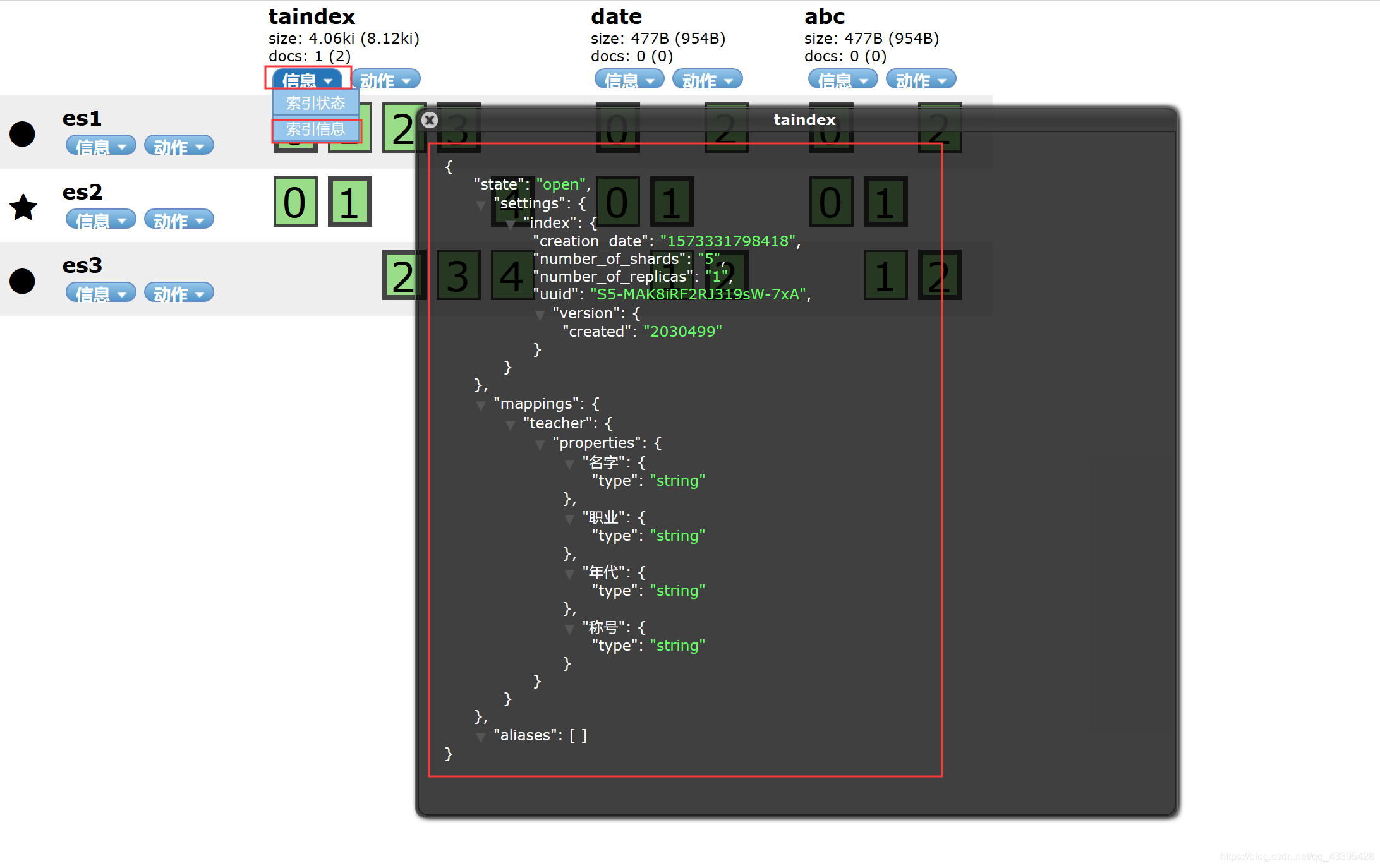The width and height of the screenshot is (1380, 868).
Task: Collapse the "mappings" JSON node
Action: pyautogui.click(x=480, y=406)
